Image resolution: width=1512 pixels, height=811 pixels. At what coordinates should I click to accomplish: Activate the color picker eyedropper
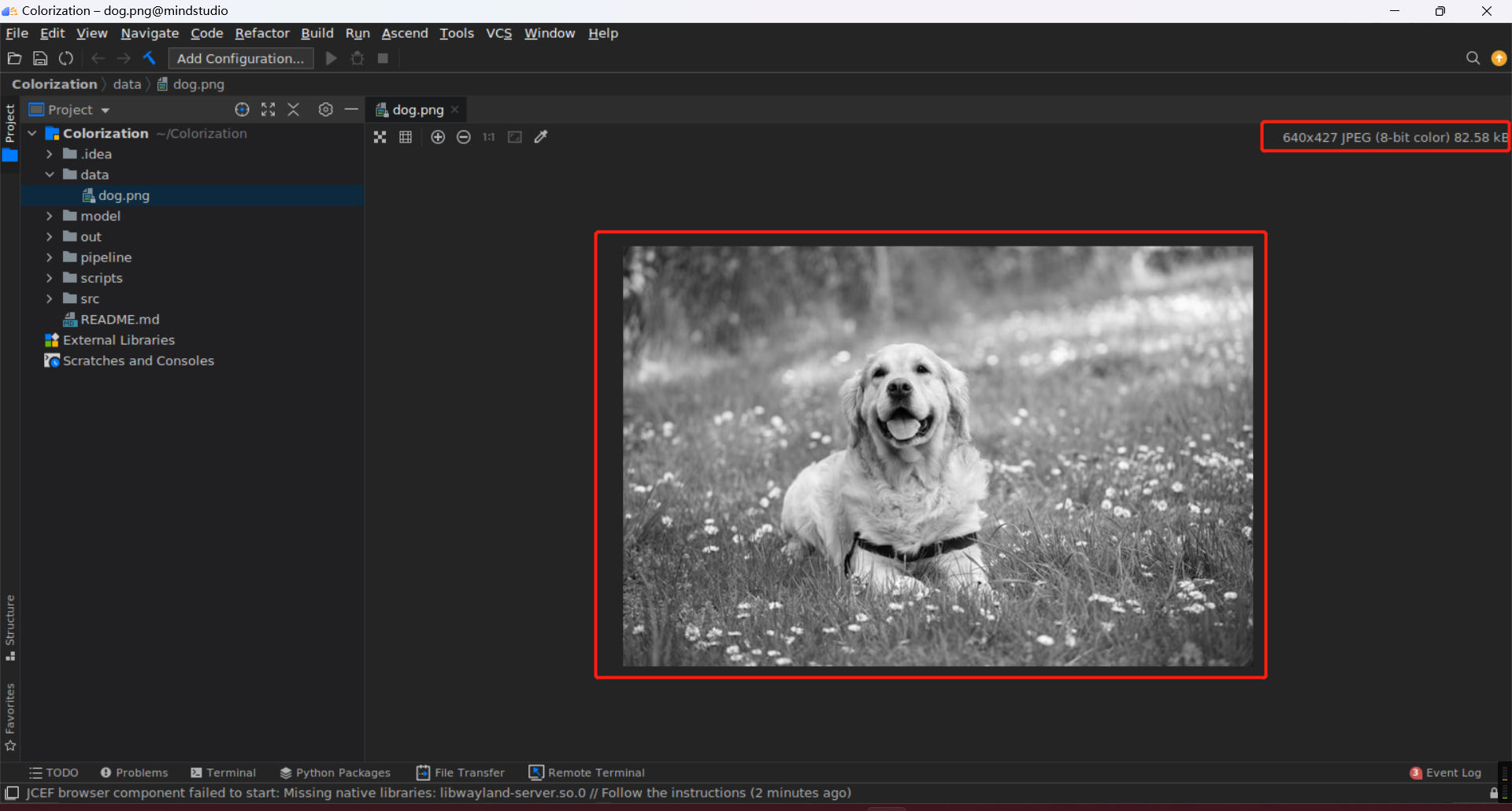(x=541, y=137)
